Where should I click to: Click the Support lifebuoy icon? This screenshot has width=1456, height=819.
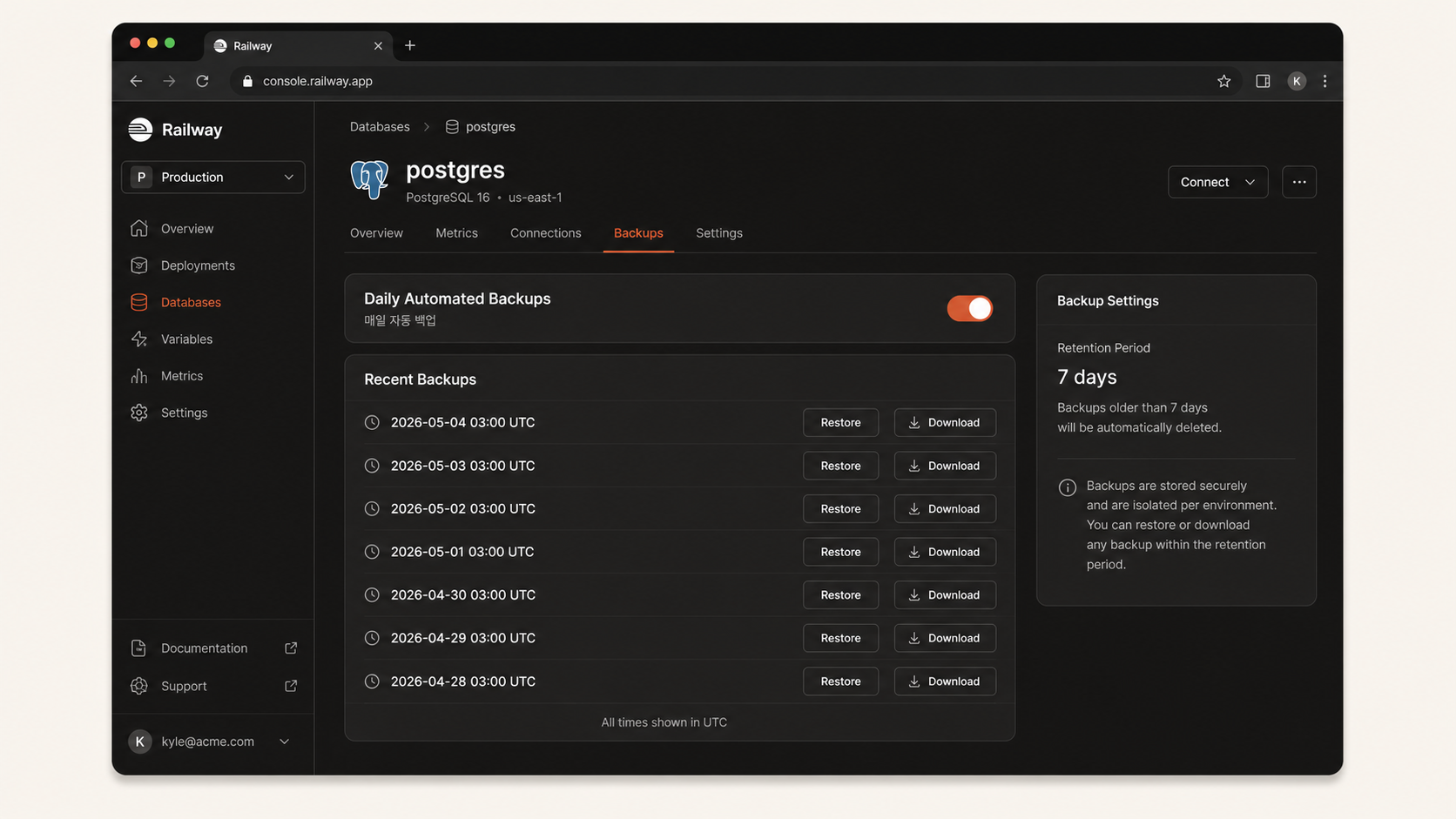click(138, 686)
